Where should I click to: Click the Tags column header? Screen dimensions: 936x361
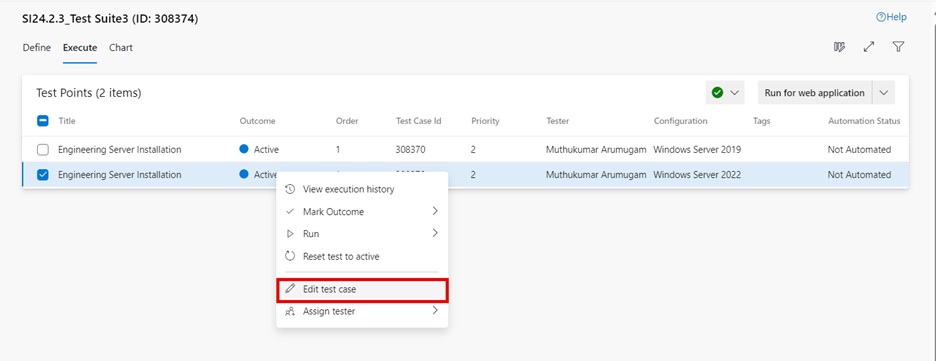[x=762, y=121]
